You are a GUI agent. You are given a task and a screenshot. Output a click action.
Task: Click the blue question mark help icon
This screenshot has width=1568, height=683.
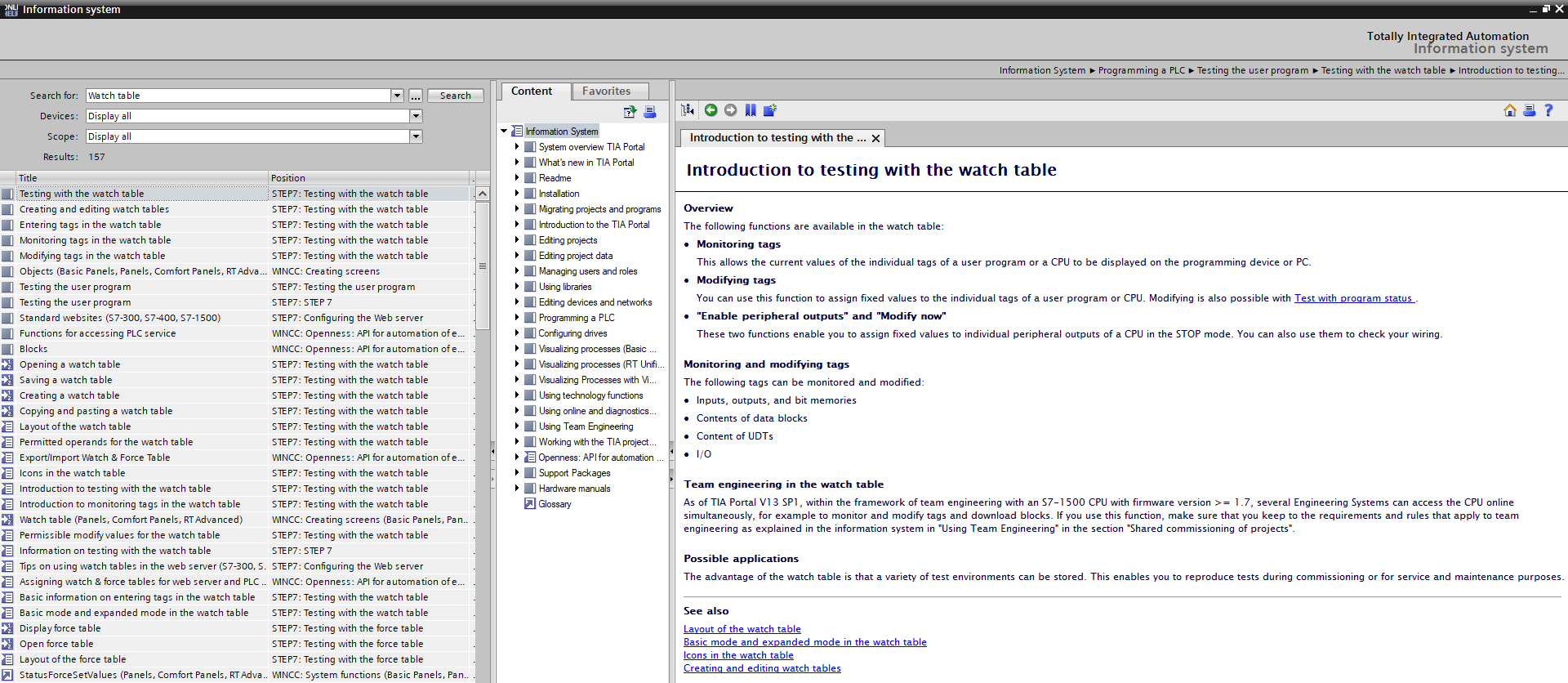coord(1548,110)
